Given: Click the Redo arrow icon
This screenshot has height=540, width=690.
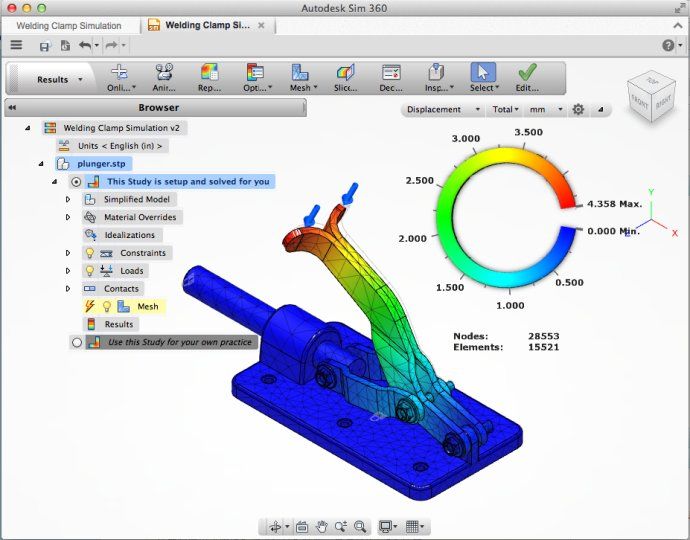Looking at the screenshot, I should [111, 45].
